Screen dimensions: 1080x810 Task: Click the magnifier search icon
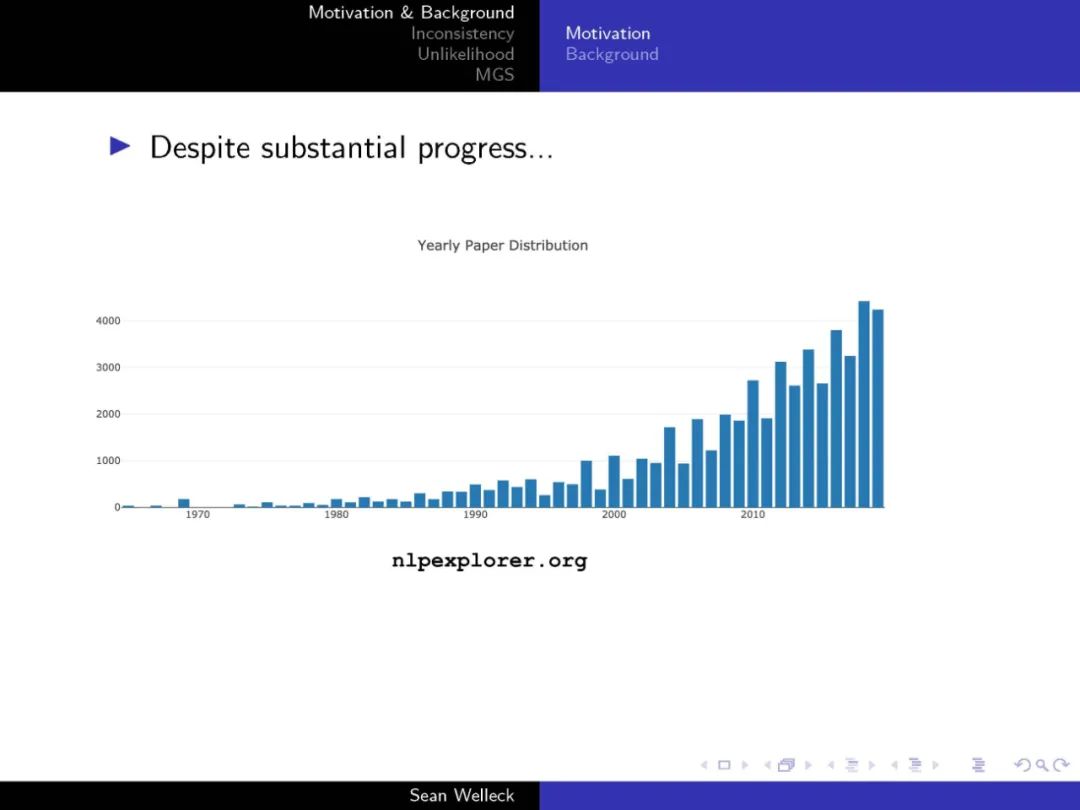pyautogui.click(x=1041, y=766)
